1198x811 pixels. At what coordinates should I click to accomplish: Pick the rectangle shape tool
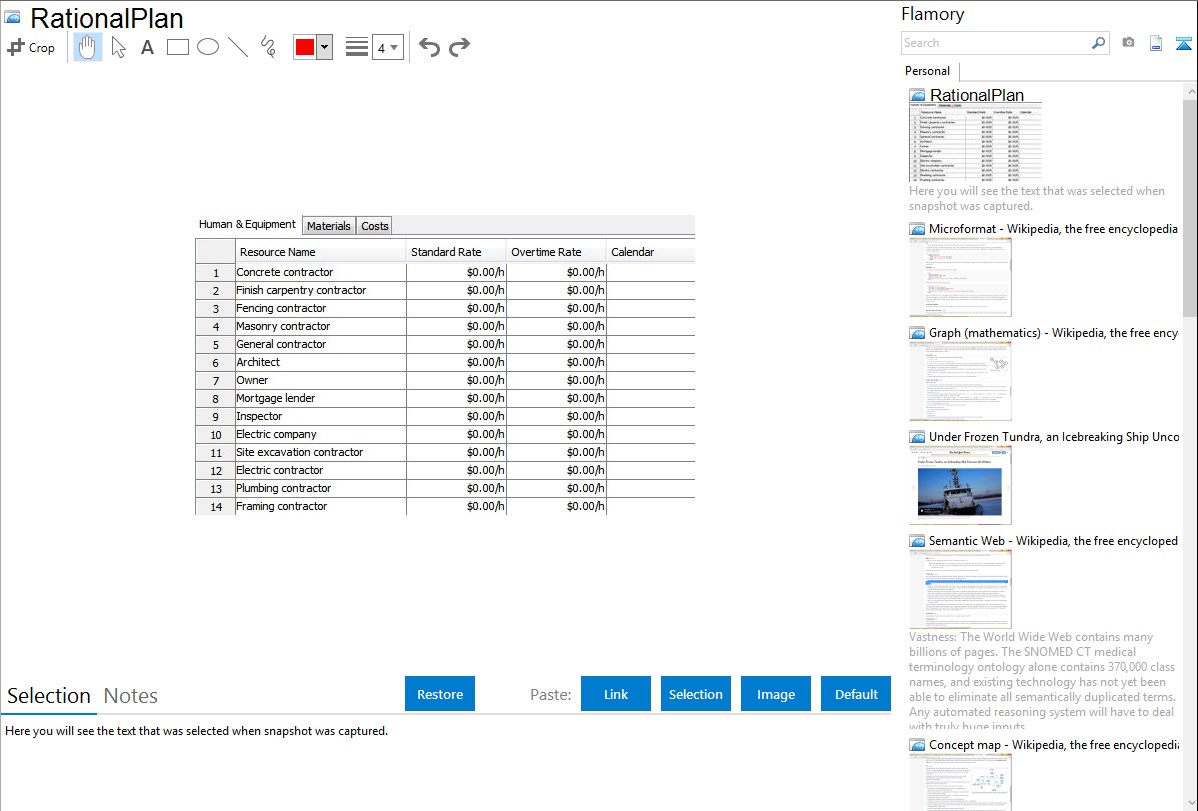[x=178, y=47]
